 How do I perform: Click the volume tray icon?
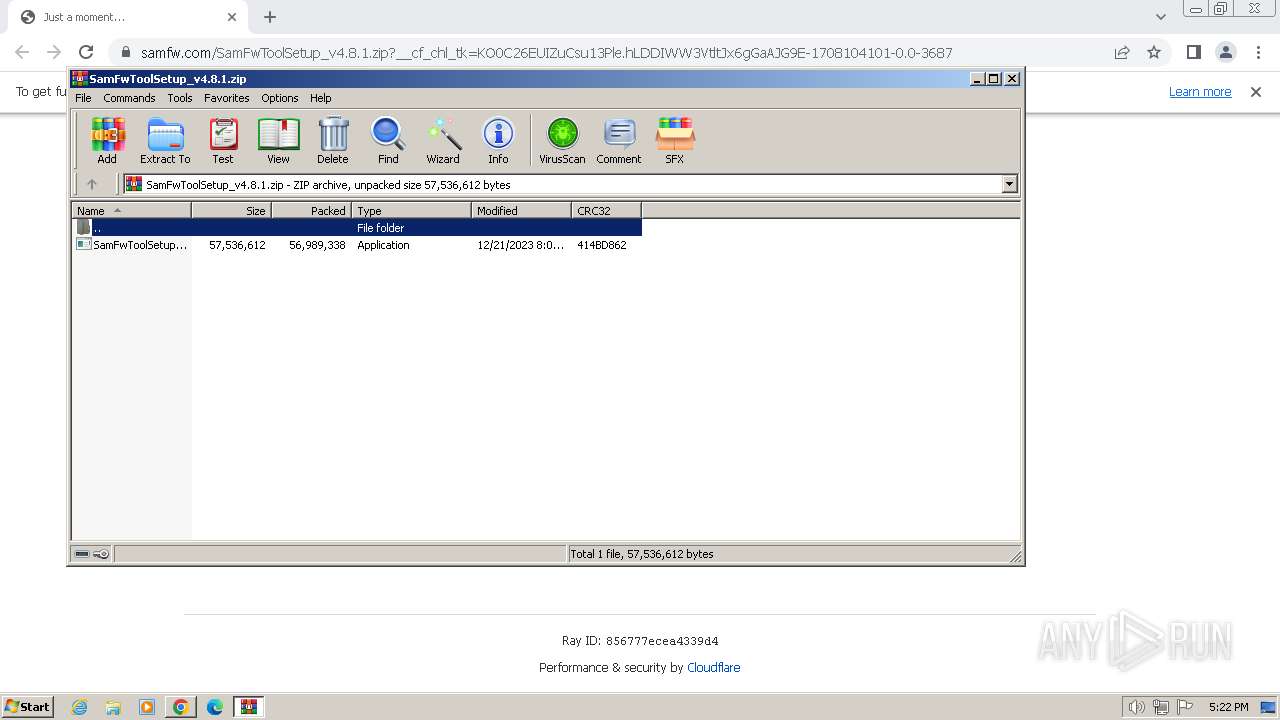(x=1137, y=707)
